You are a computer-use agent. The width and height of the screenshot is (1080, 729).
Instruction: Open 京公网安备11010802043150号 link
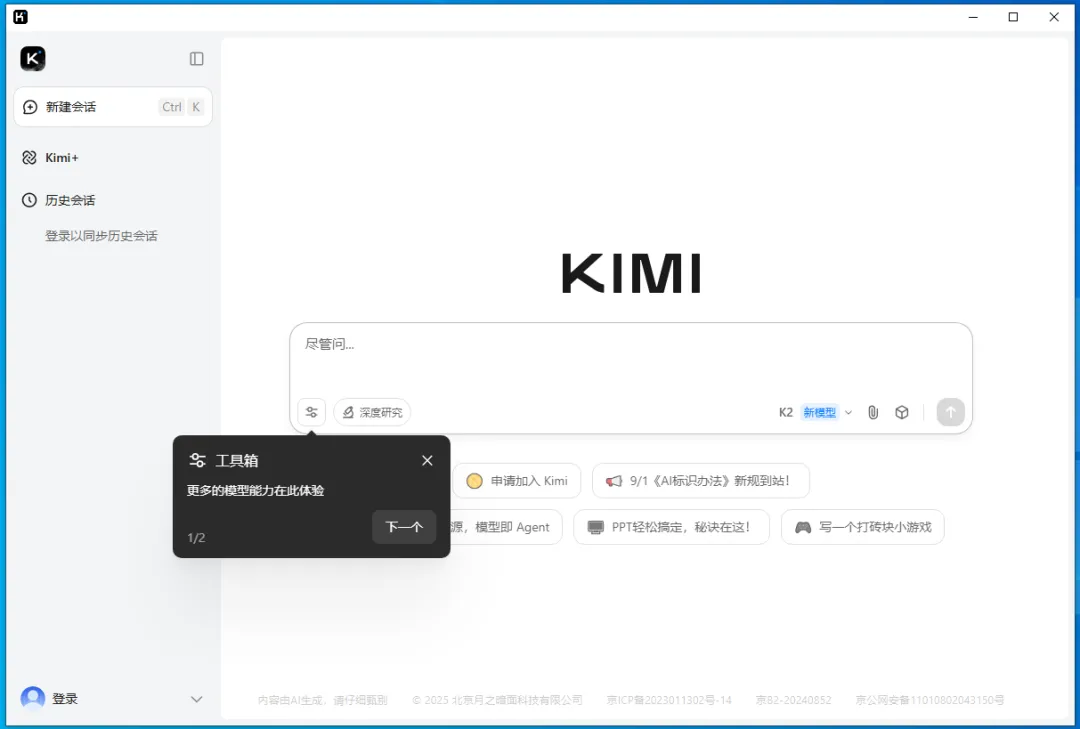(x=929, y=700)
